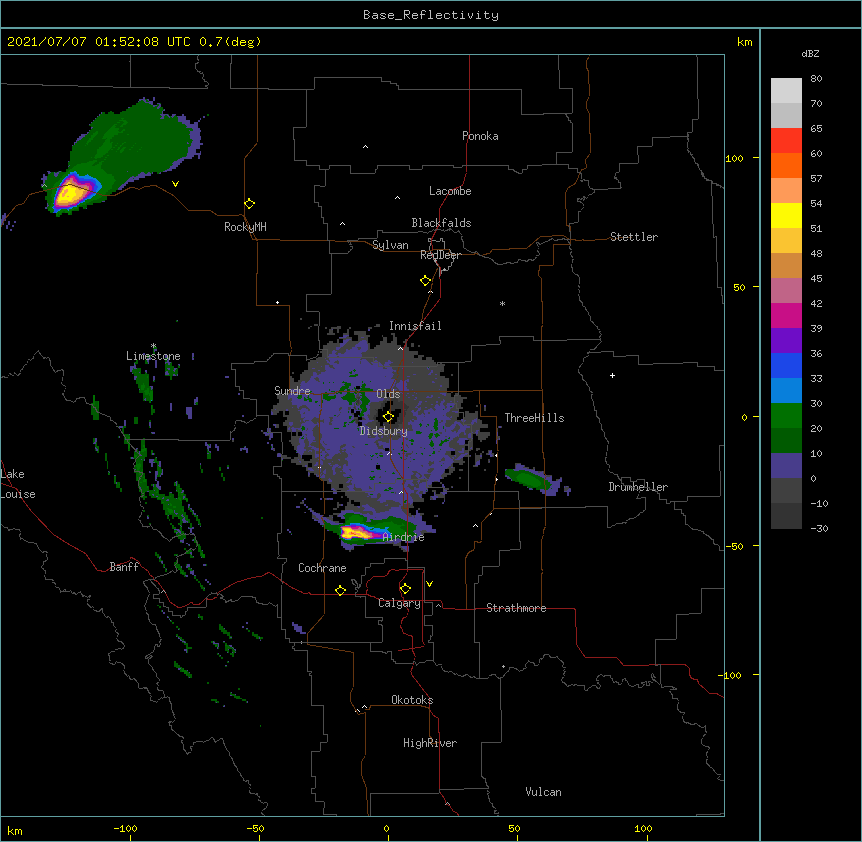The height and width of the screenshot is (842, 862).
Task: Click the 100 km mark on vertical axis
Action: point(734,158)
